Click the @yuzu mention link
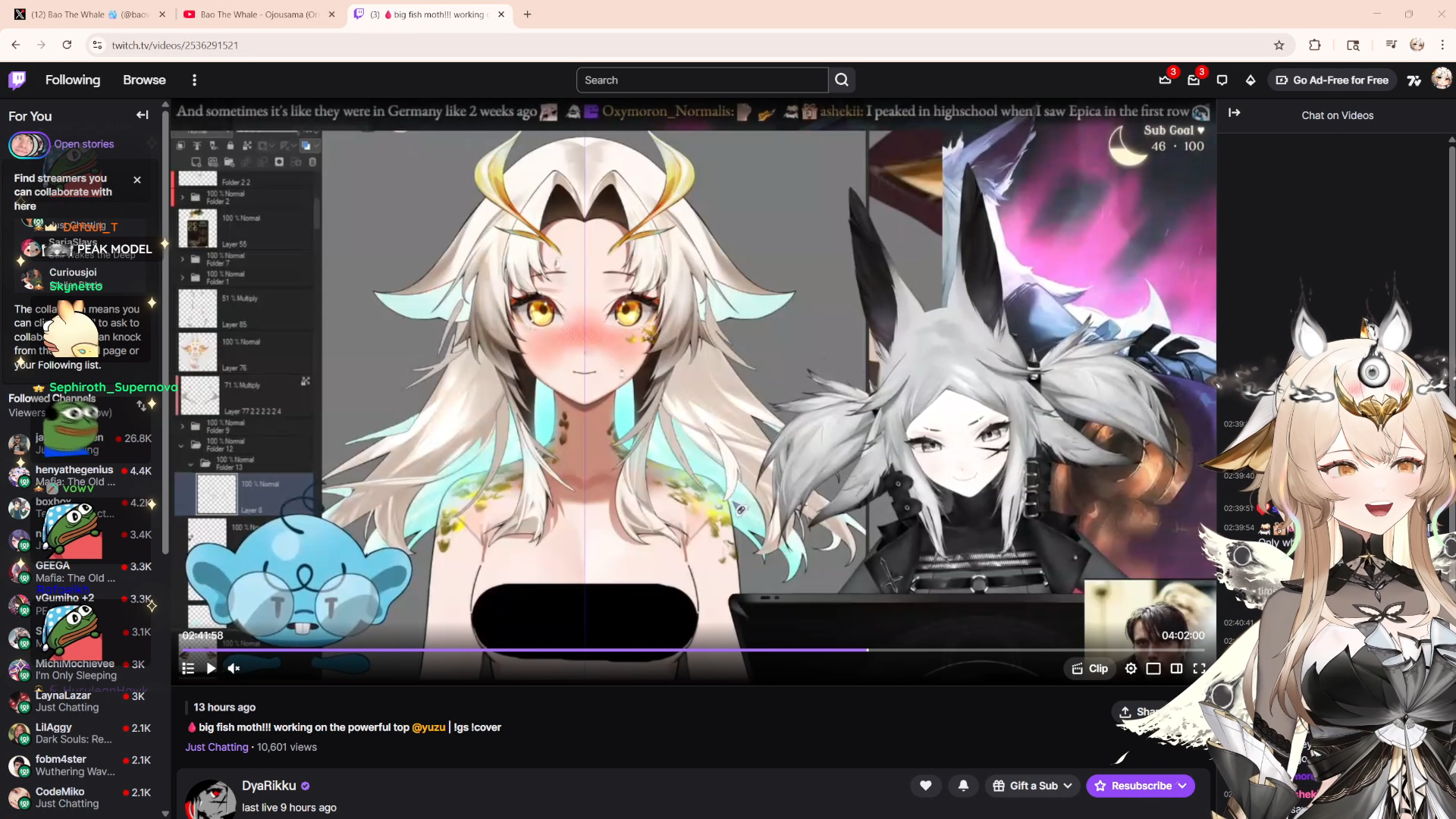Viewport: 1456px width, 819px height. tap(428, 727)
